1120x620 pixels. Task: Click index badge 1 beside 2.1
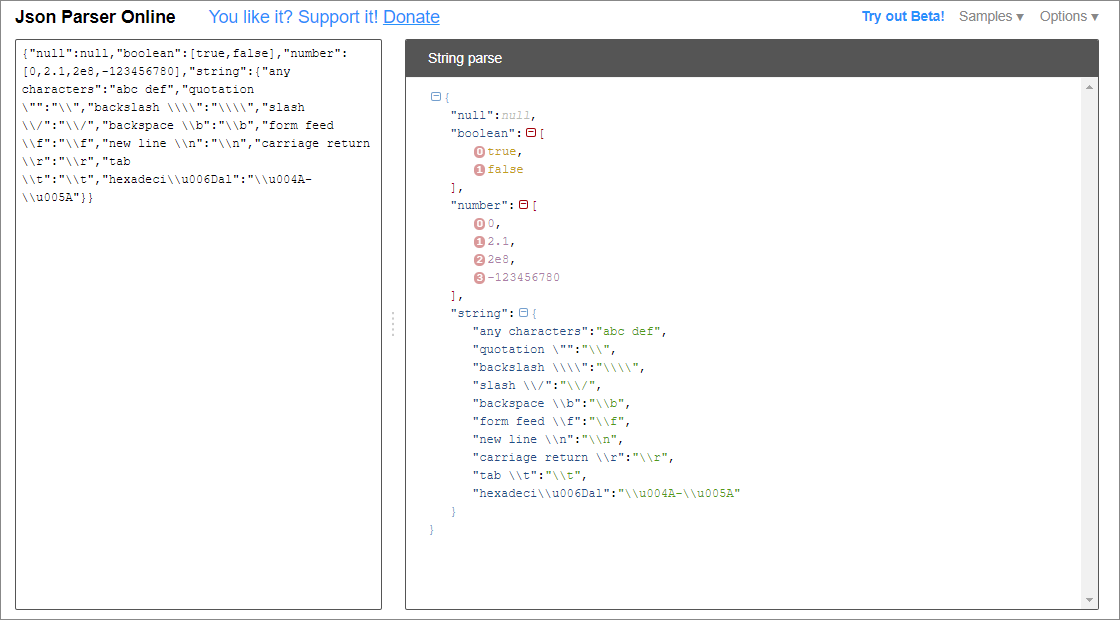tap(479, 242)
